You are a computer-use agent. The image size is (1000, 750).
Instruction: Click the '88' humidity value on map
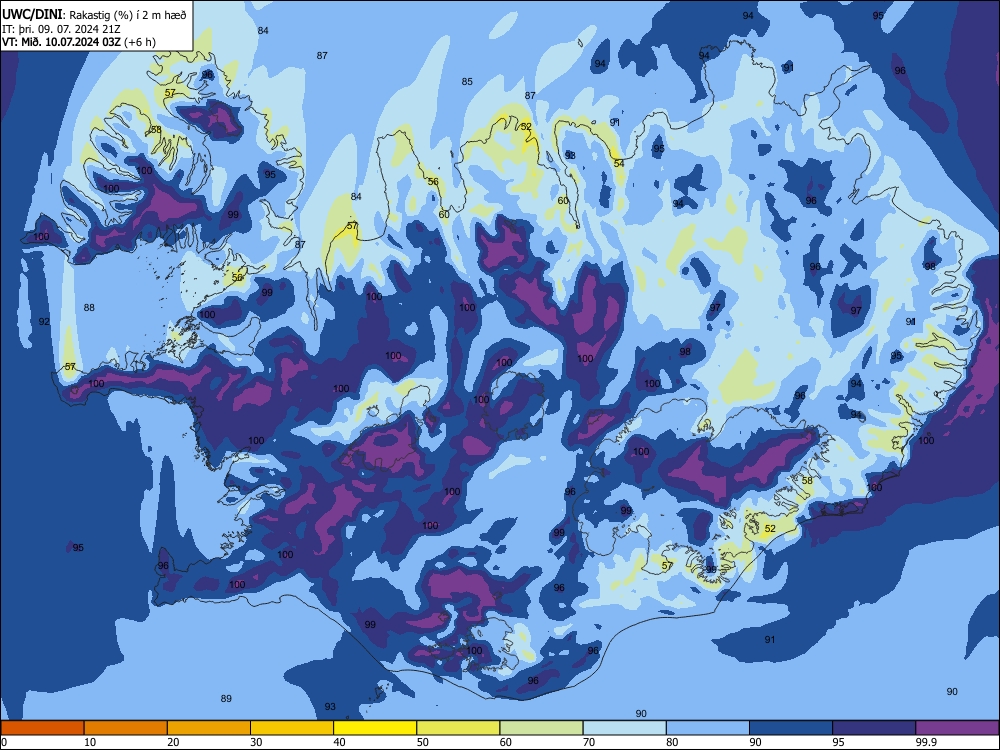89,307
